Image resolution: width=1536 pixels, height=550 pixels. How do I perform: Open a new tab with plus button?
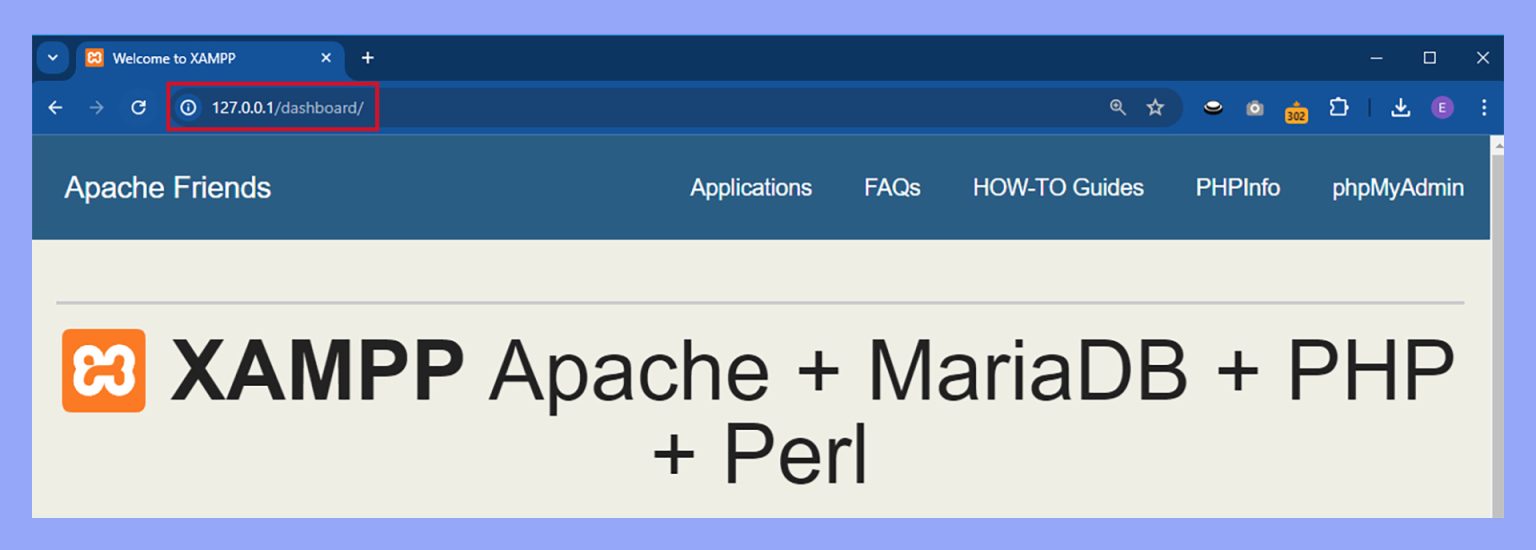point(367,58)
